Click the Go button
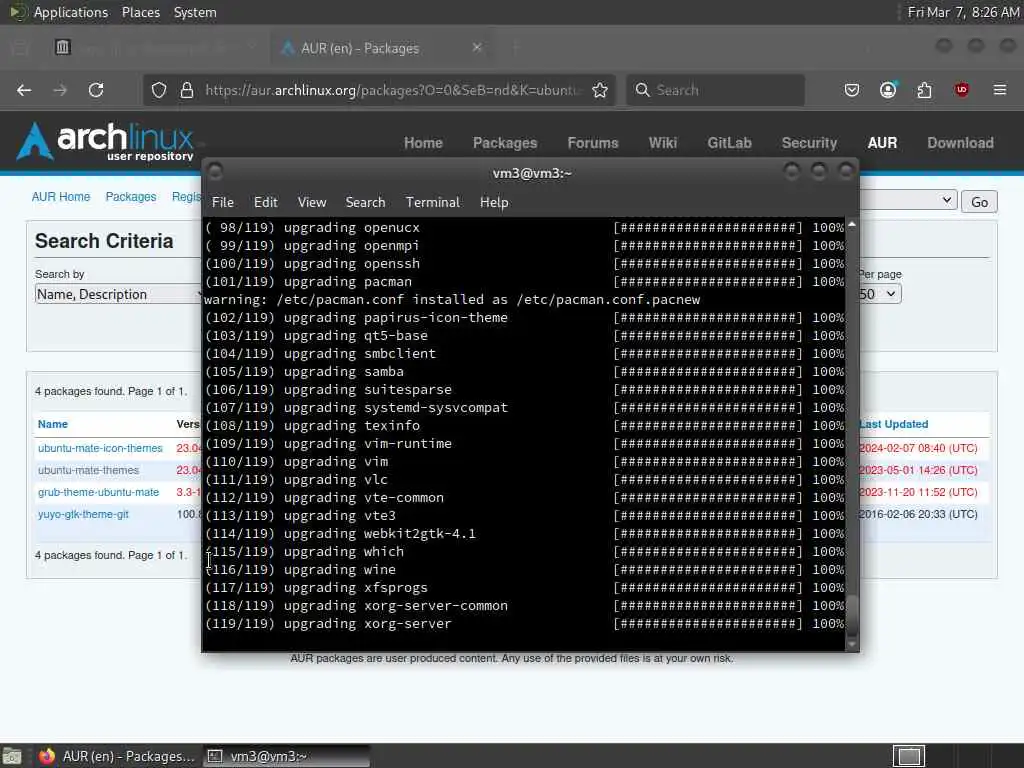This screenshot has width=1024, height=768. point(979,202)
